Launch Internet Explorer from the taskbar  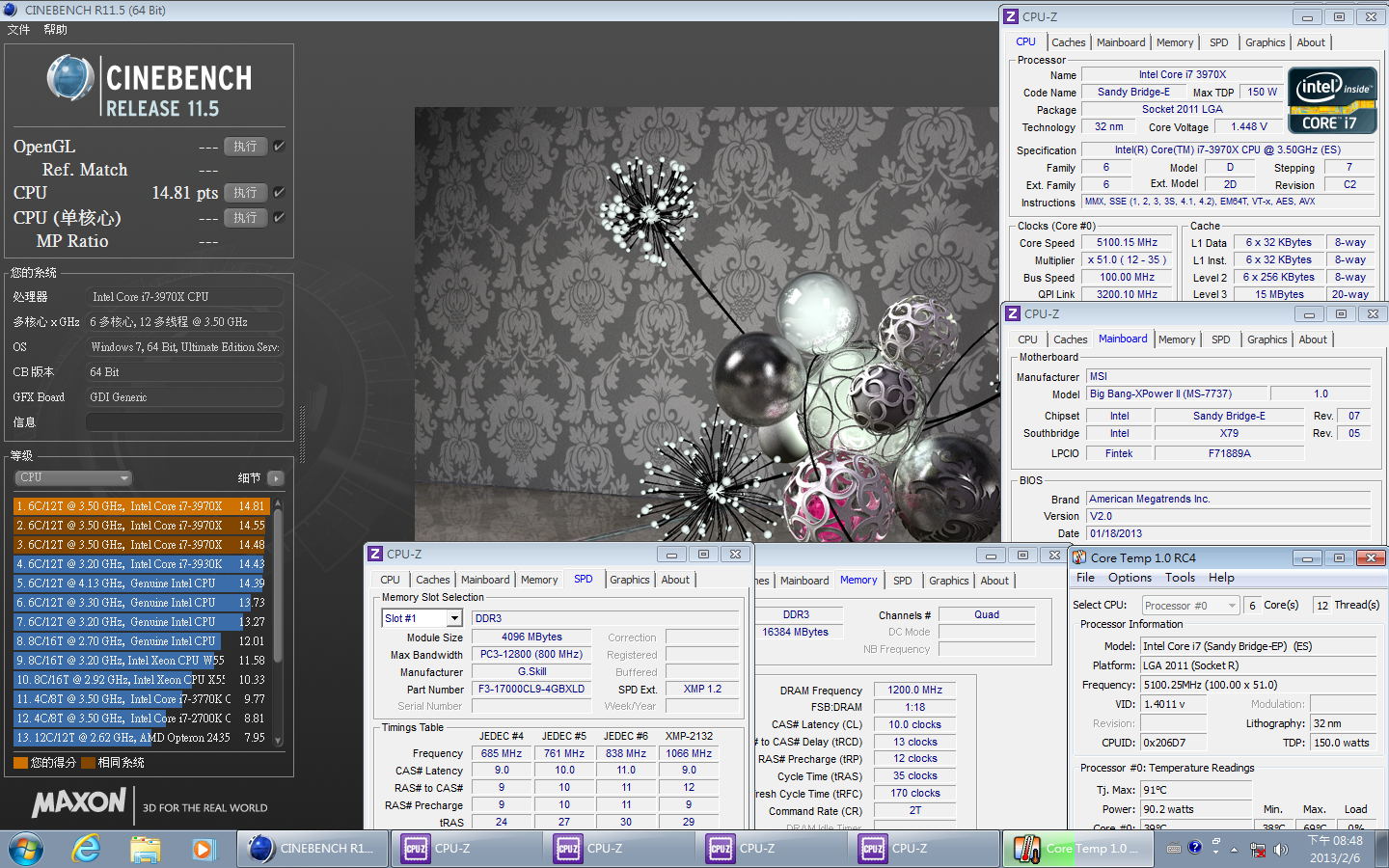pos(86,849)
